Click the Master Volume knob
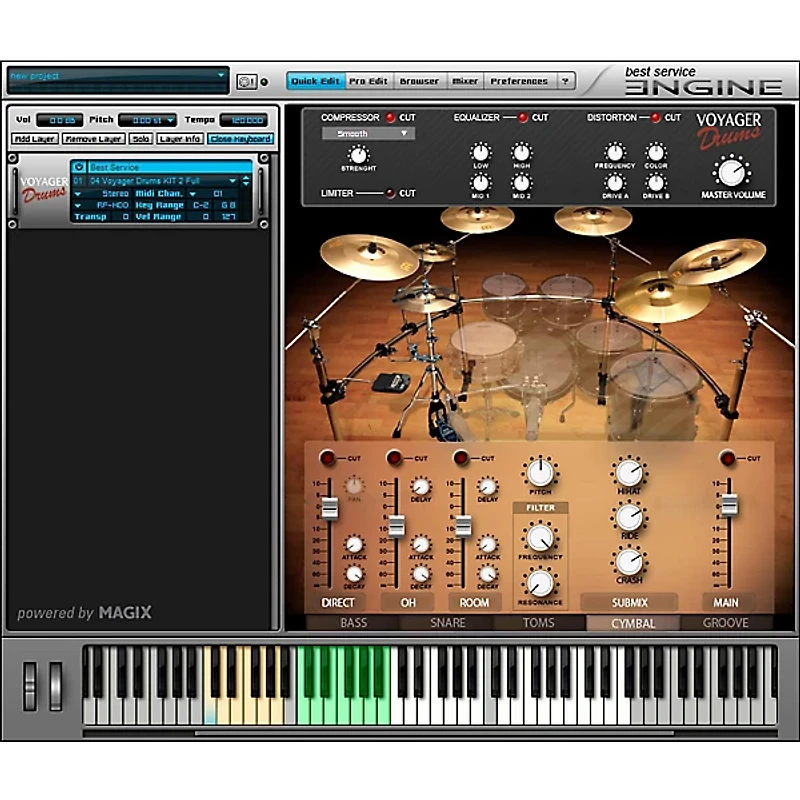The width and height of the screenshot is (800, 800). click(x=734, y=174)
